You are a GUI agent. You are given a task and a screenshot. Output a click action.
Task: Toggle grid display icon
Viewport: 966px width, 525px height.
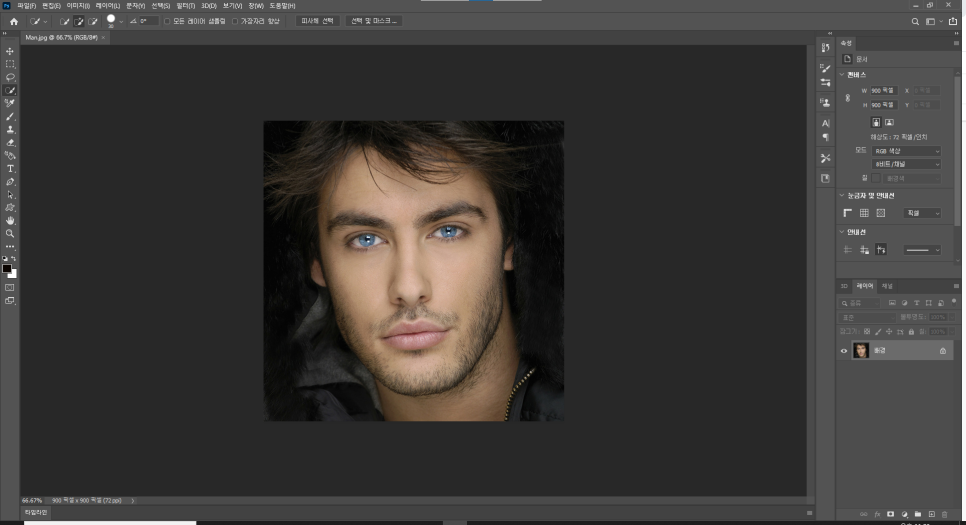coord(864,213)
